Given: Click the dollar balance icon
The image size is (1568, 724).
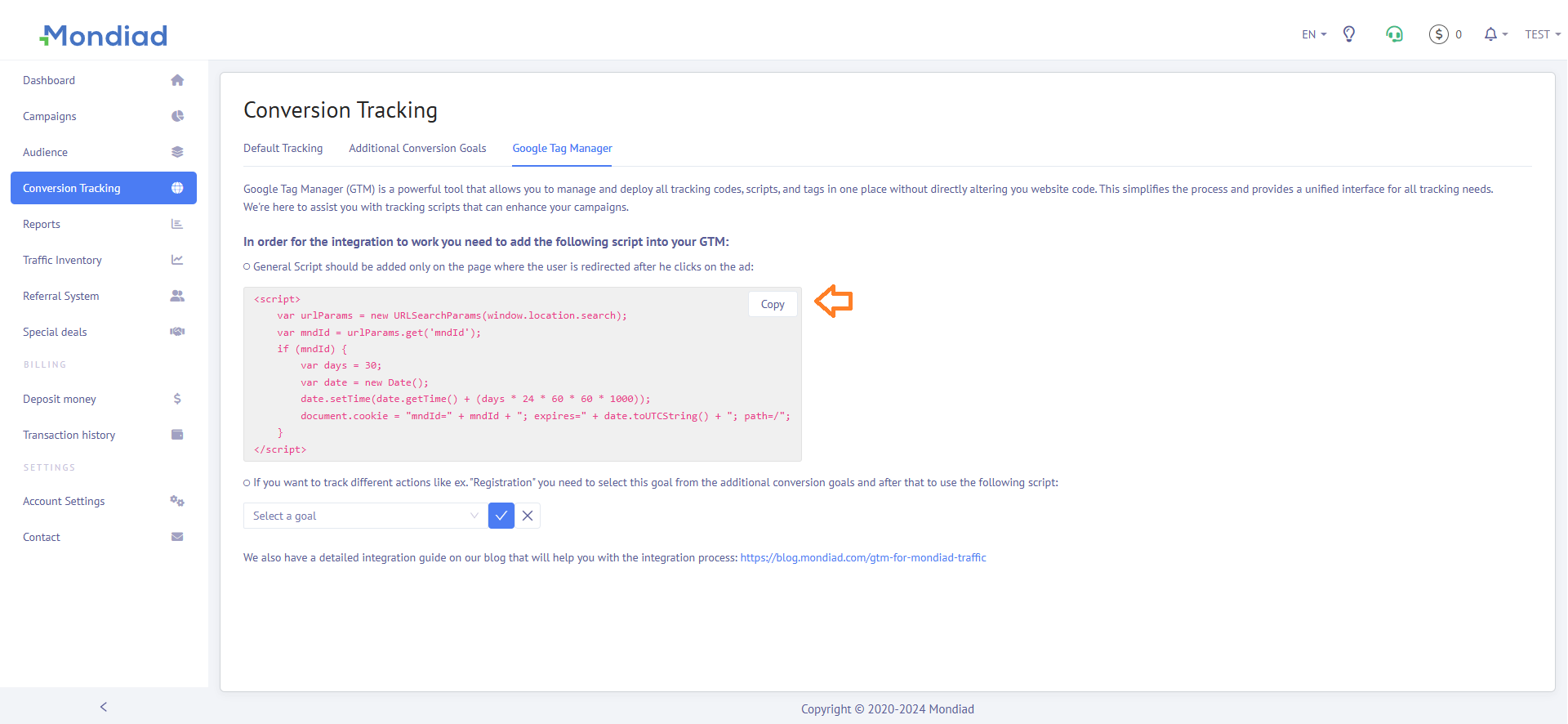Looking at the screenshot, I should [1438, 34].
